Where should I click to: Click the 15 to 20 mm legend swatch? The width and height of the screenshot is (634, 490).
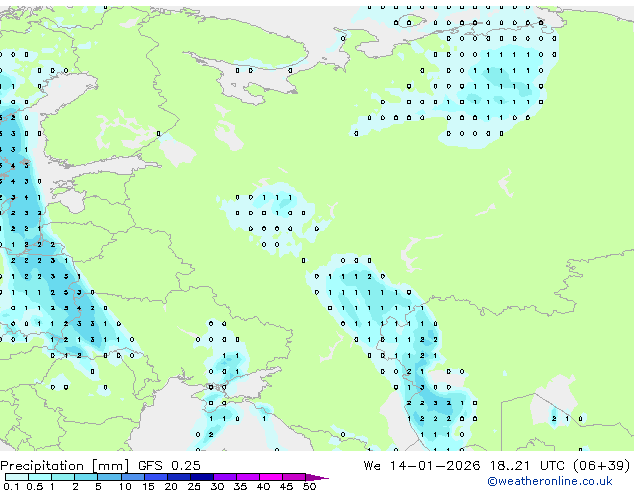(x=156, y=477)
